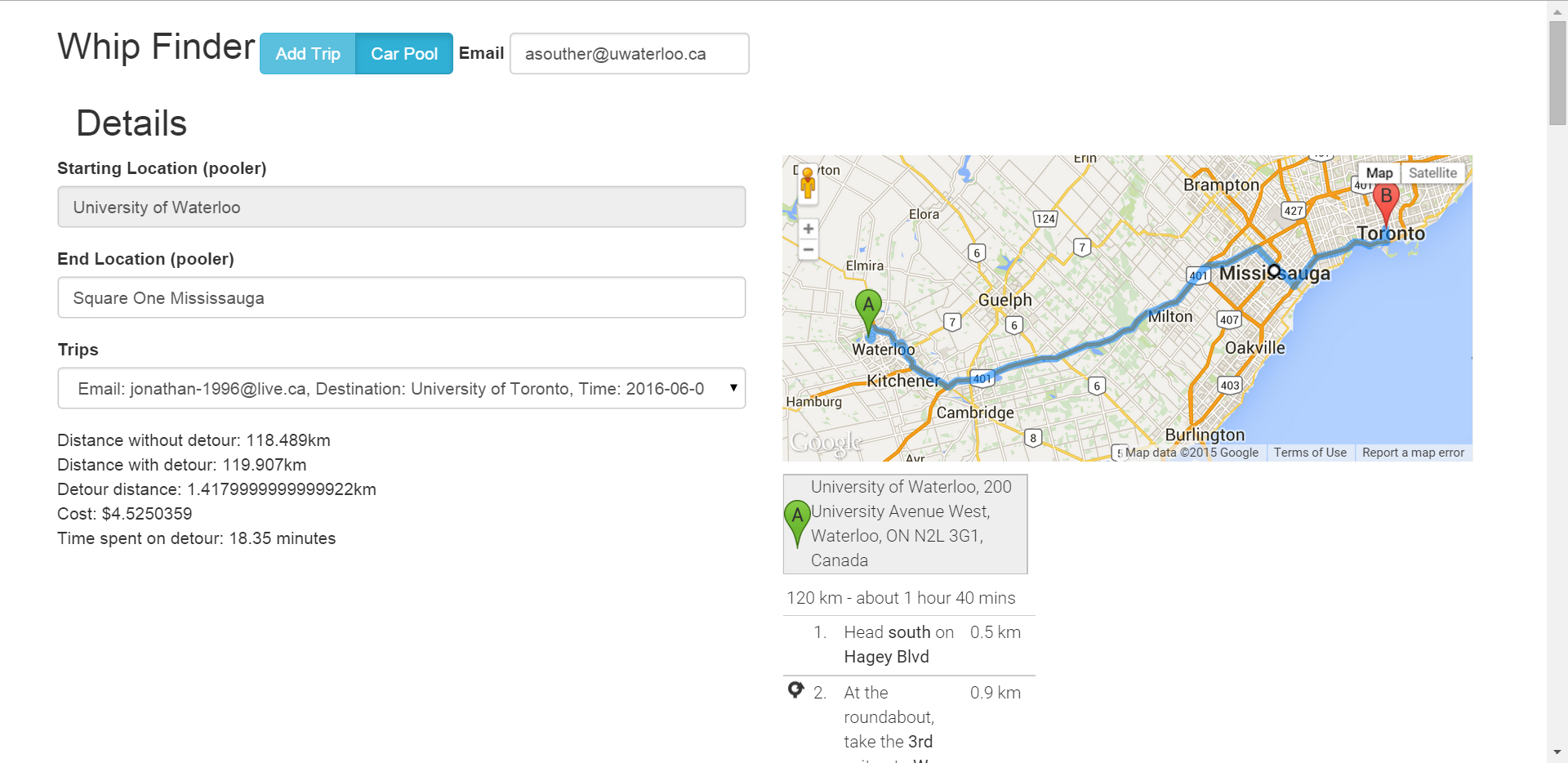Viewport: 1568px width, 763px height.
Task: Open the Terms of Use link
Action: pos(1310,453)
